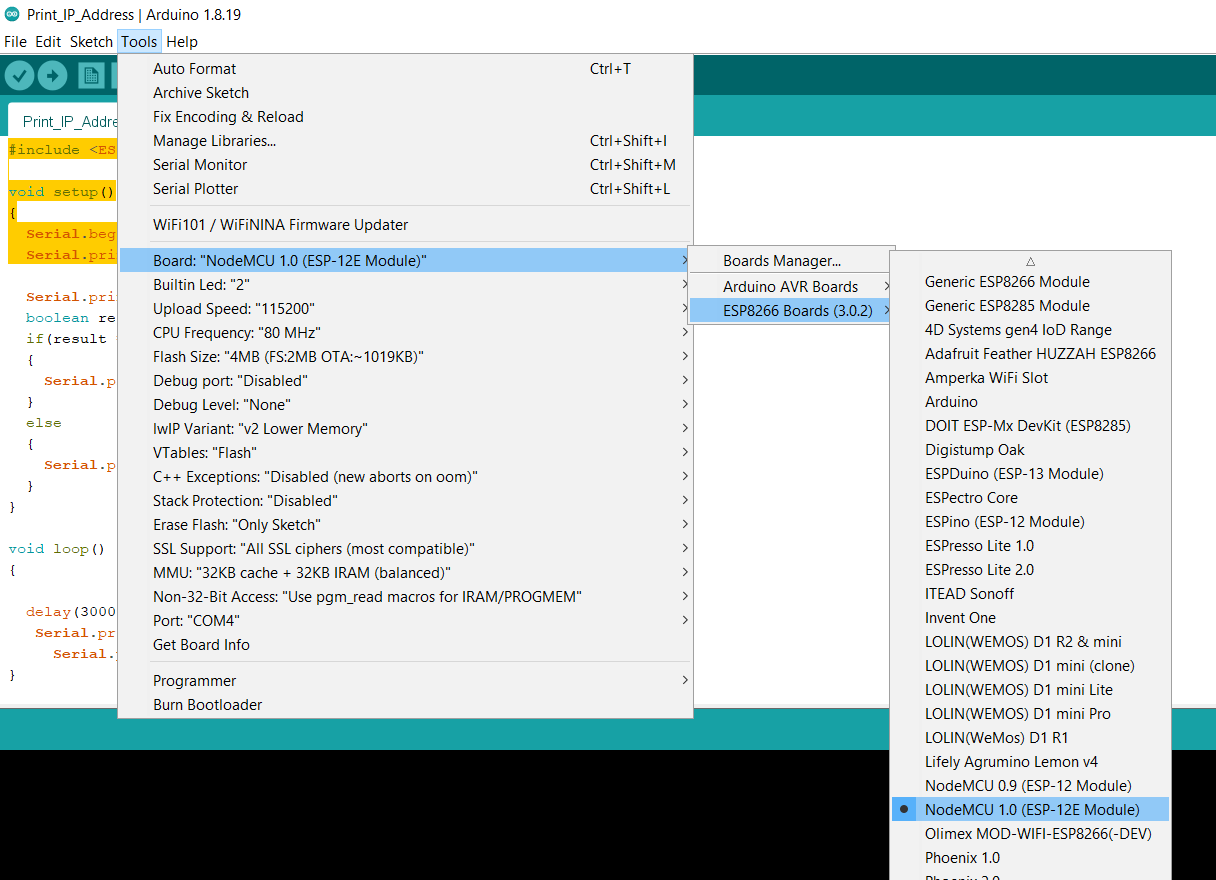This screenshot has height=880, width=1216.
Task: Open the File menu
Action: point(15,42)
